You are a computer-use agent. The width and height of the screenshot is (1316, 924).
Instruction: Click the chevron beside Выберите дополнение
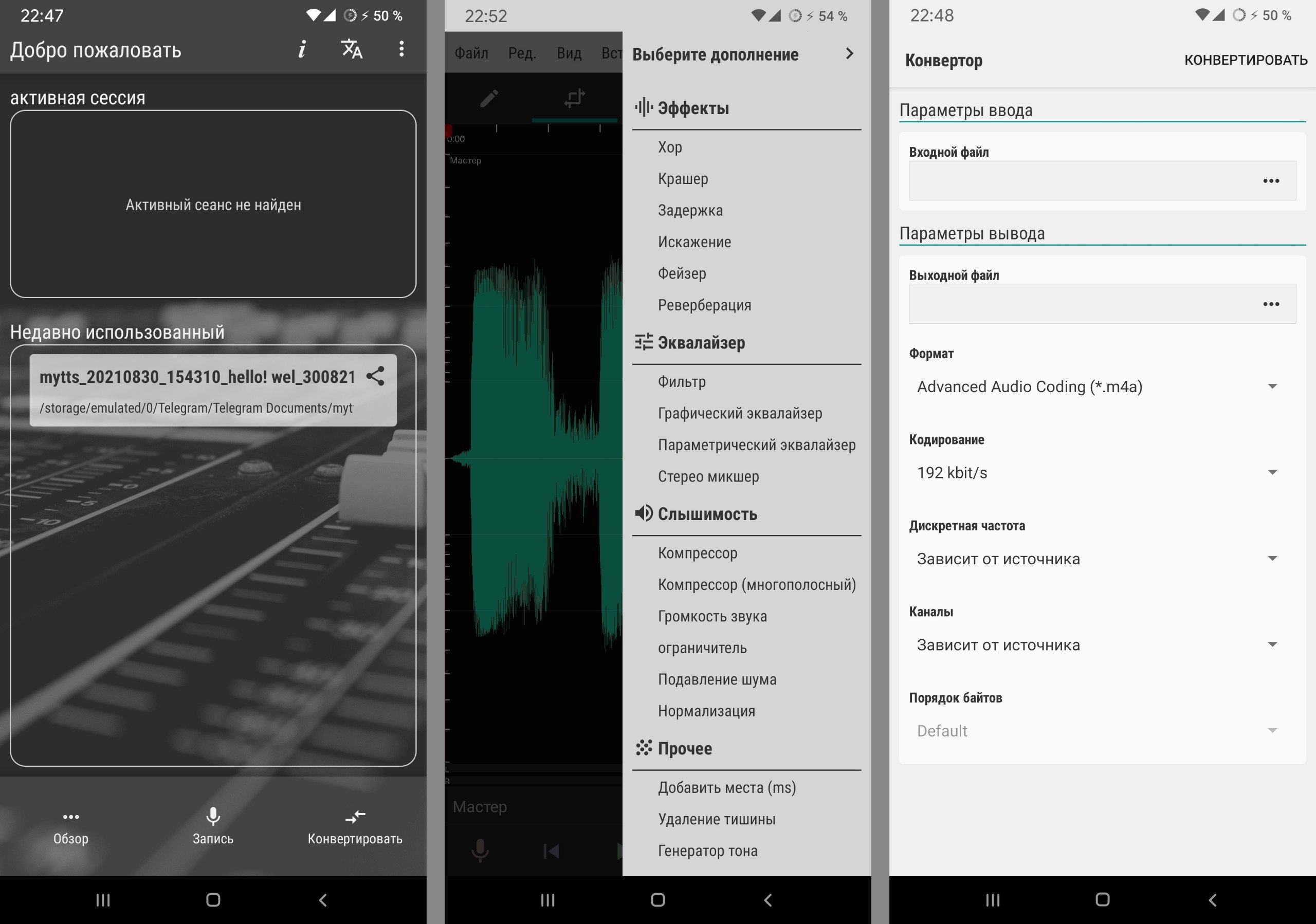pyautogui.click(x=849, y=54)
